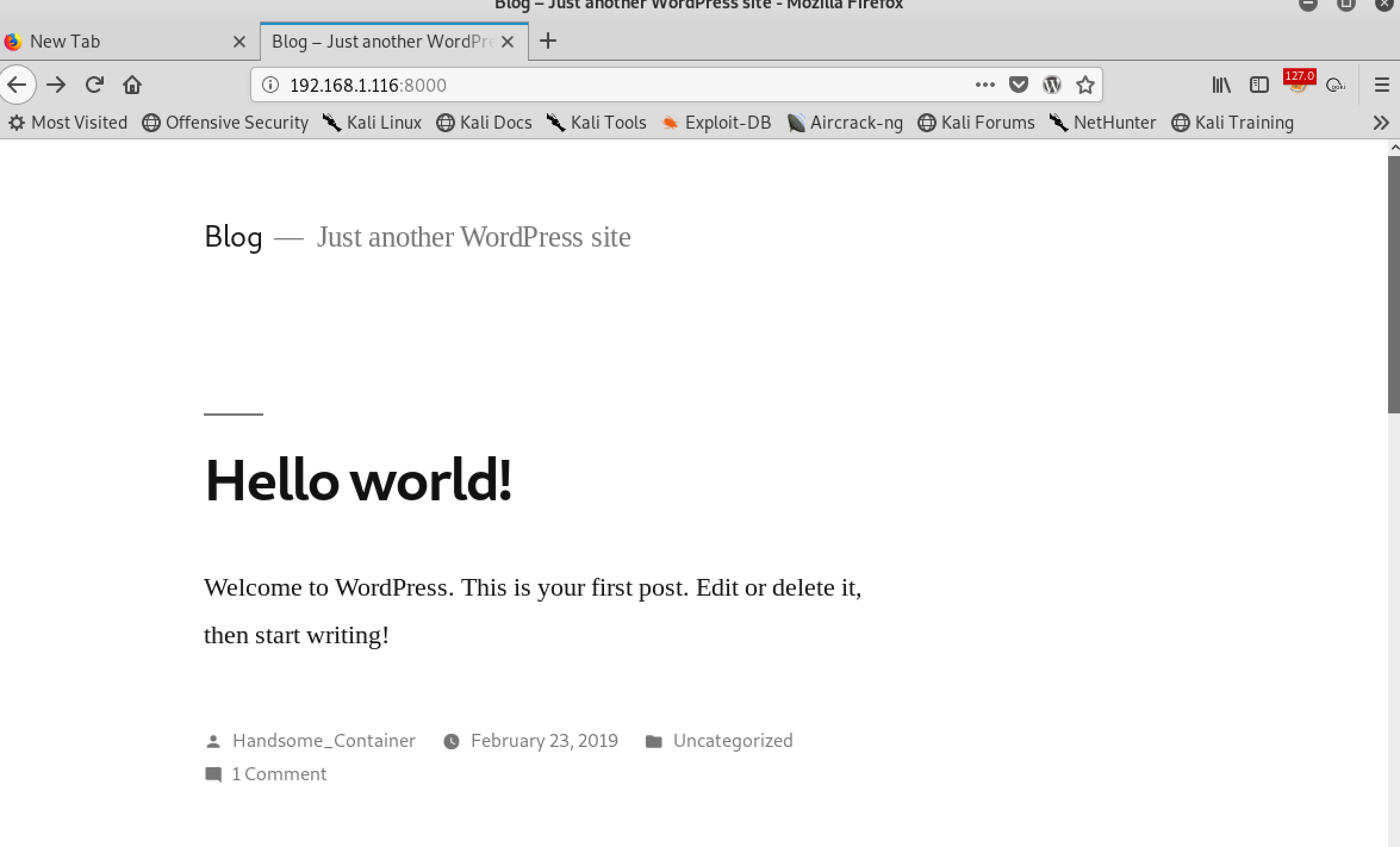Open the Most Visited bookmarks folder
Viewport: 1400px width, 847px height.
click(x=68, y=123)
